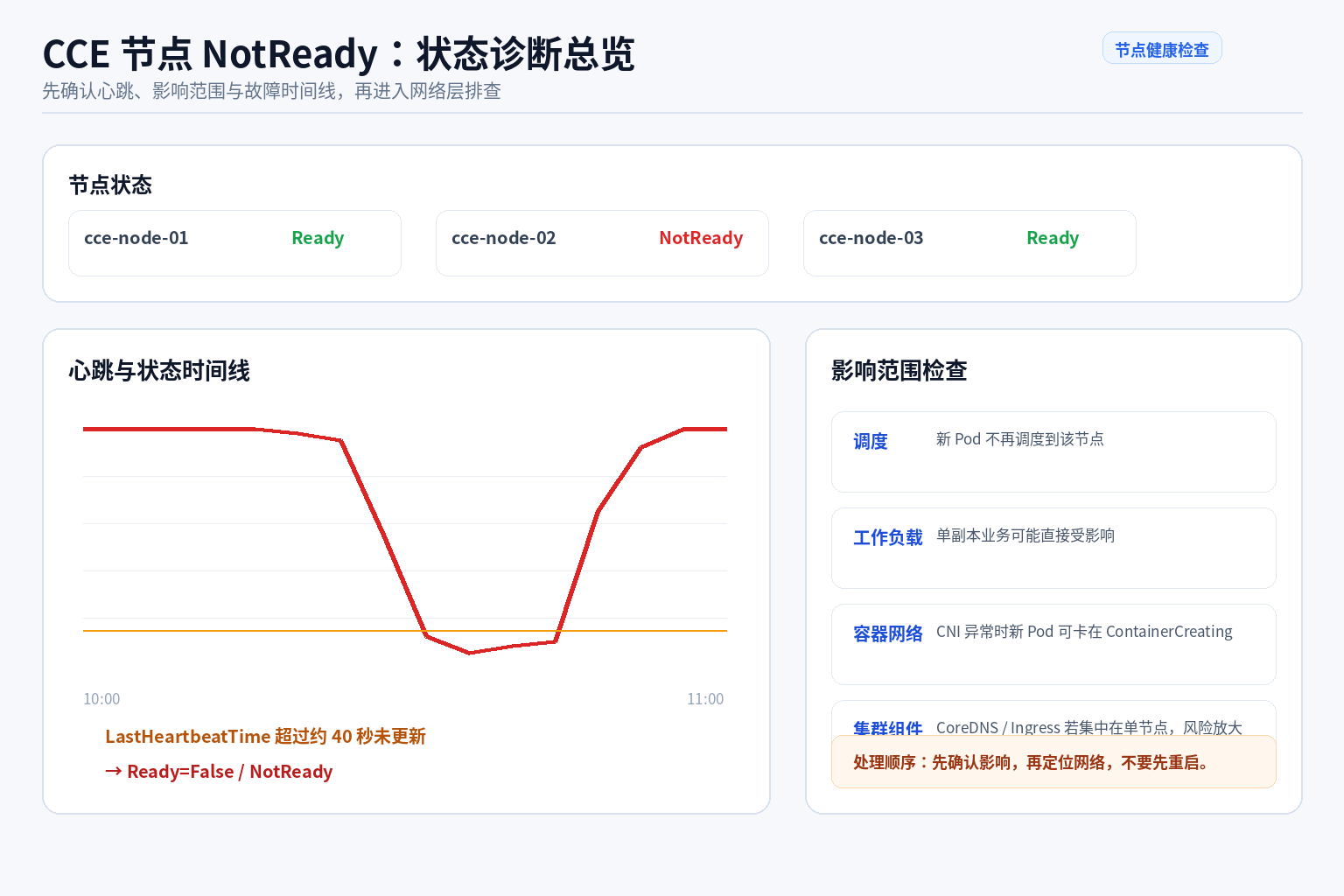Click the Ready status of cce-node-03
1344x896 pixels.
pyautogui.click(x=1053, y=238)
